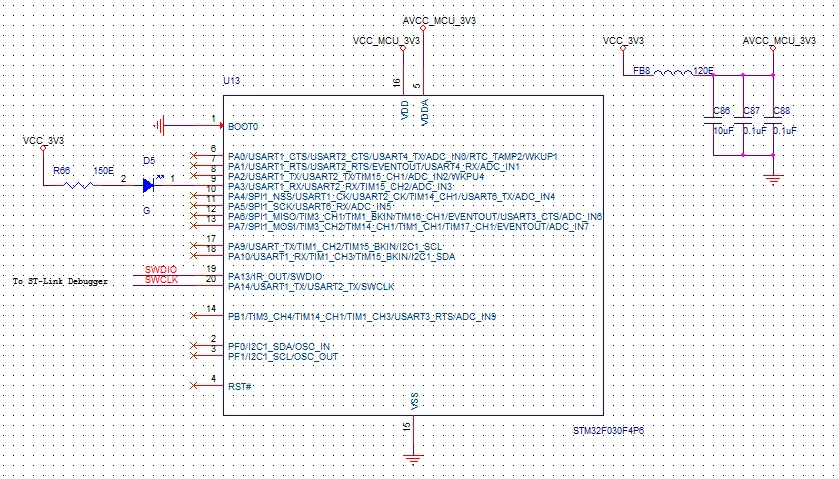
Task: Click the PB1/TIM3_CH4 pin name
Action: [x=362, y=316]
